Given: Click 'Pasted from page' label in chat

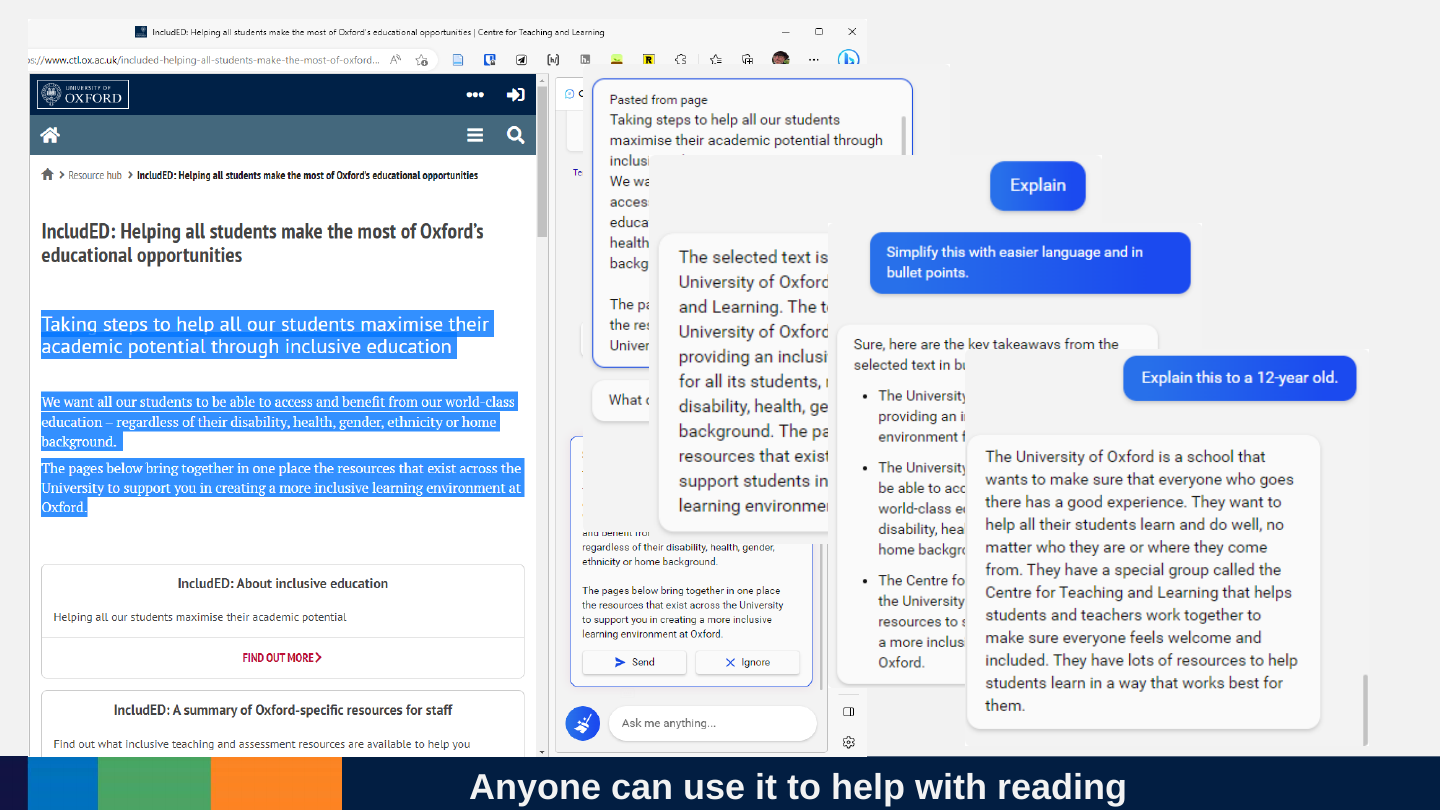Looking at the screenshot, I should click(658, 100).
